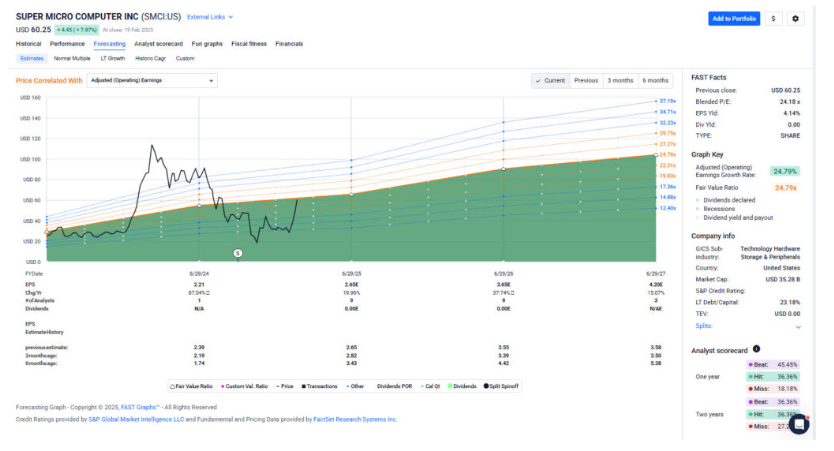834x451 pixels.
Task: Open FactSet Research Systems Inc. link
Action: pos(355,420)
